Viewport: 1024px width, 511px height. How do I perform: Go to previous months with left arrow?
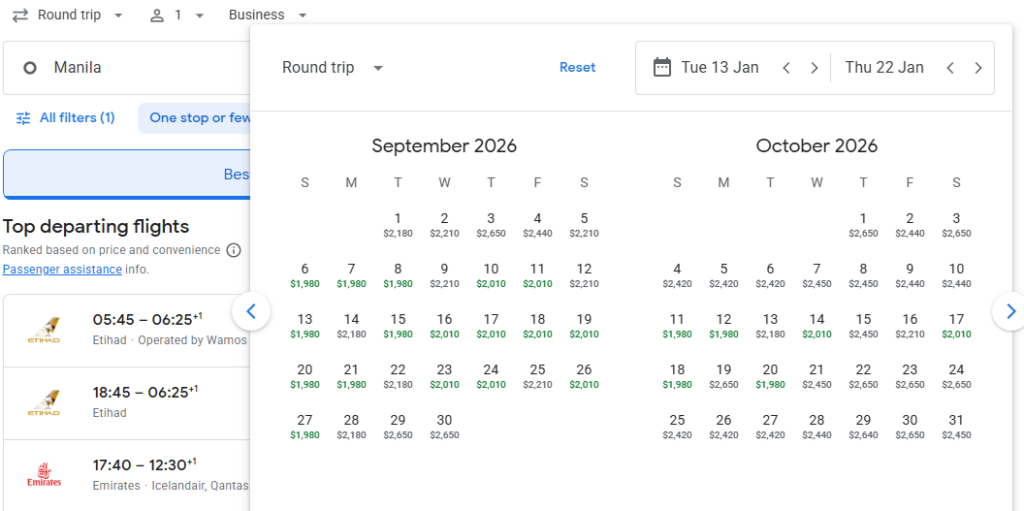[x=251, y=312]
